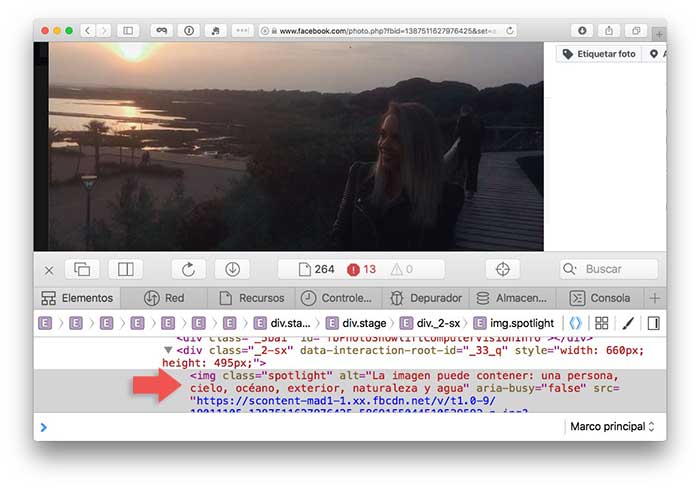Viewport: 700px width, 489px height.
Task: Select div.sta... in the breadcrumb path
Action: [282, 323]
